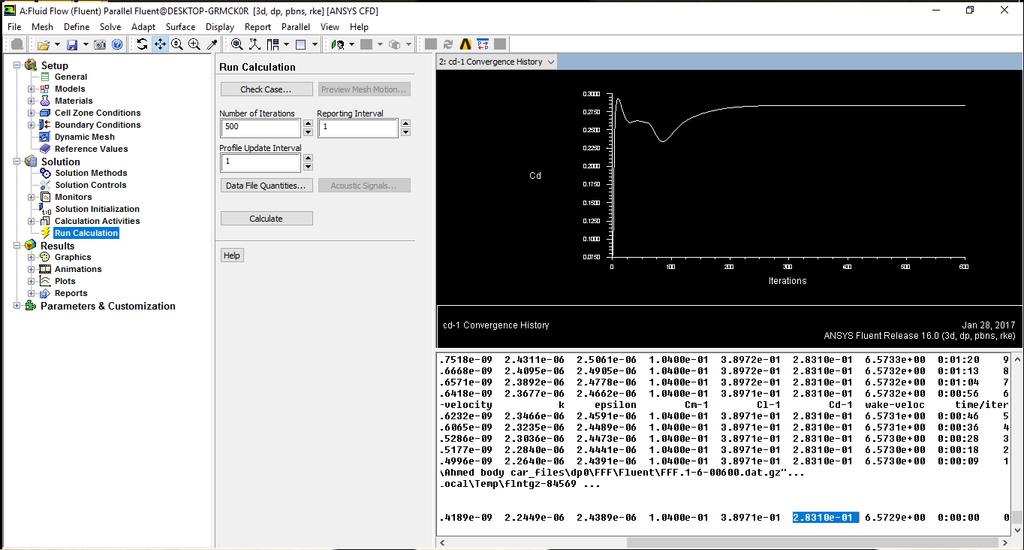Click the Data File Quantities... button

[266, 186]
